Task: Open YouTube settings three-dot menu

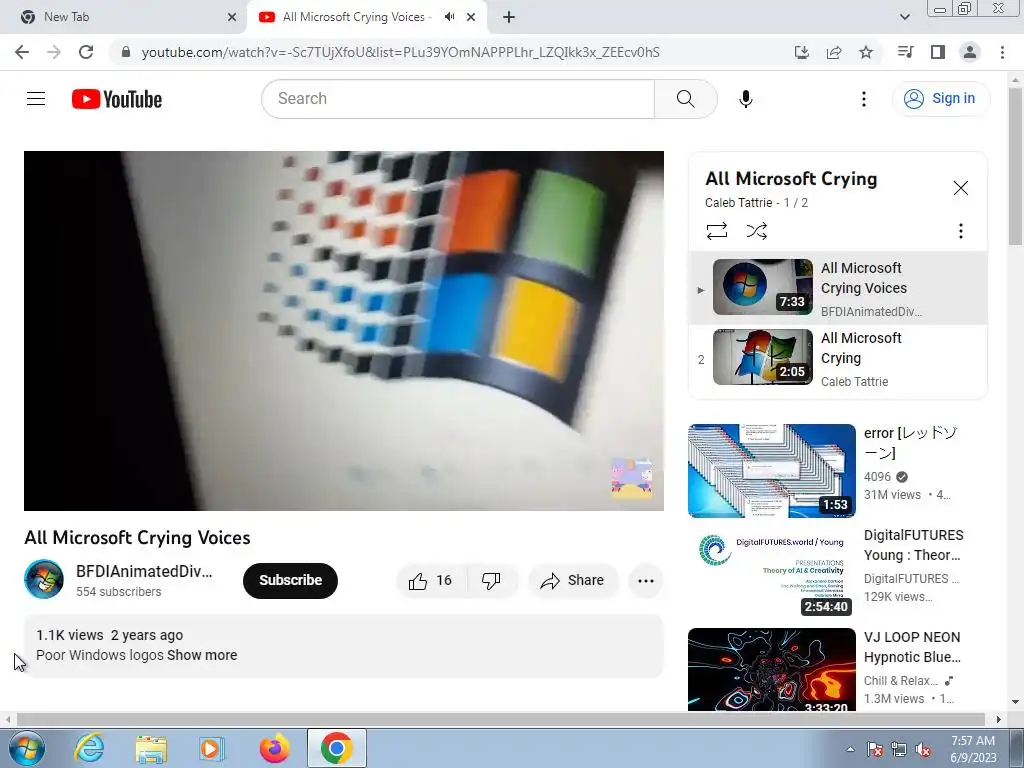Action: tap(863, 99)
